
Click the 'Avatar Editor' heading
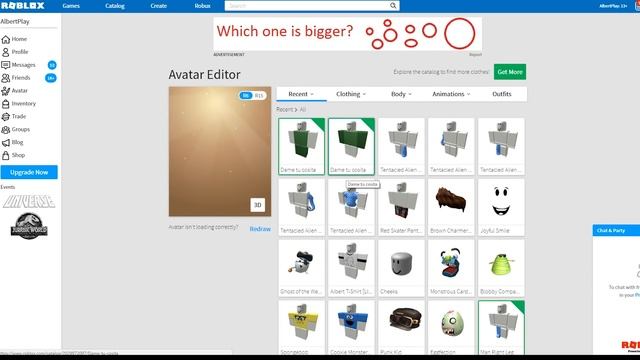pos(204,75)
